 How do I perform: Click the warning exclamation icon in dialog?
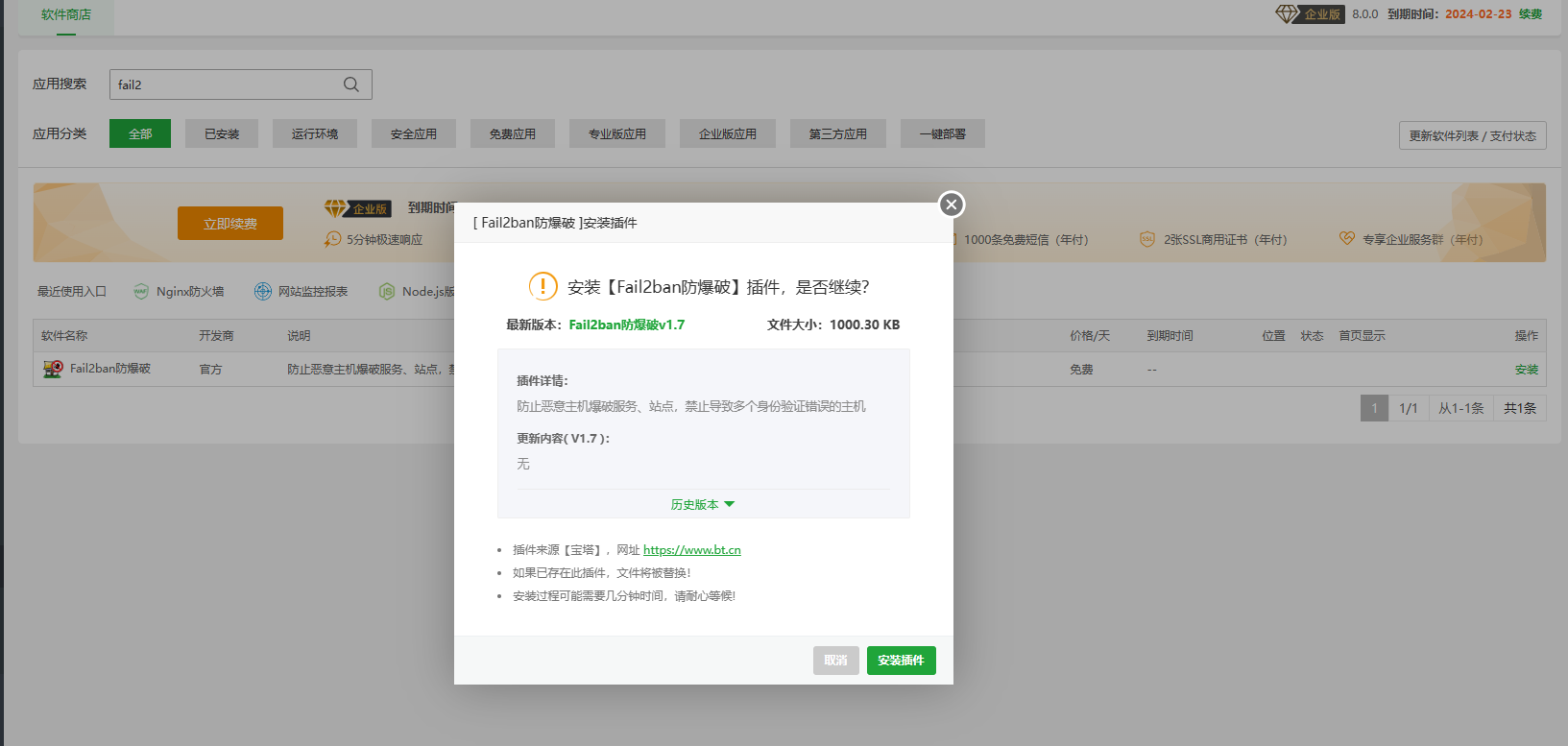[x=543, y=286]
